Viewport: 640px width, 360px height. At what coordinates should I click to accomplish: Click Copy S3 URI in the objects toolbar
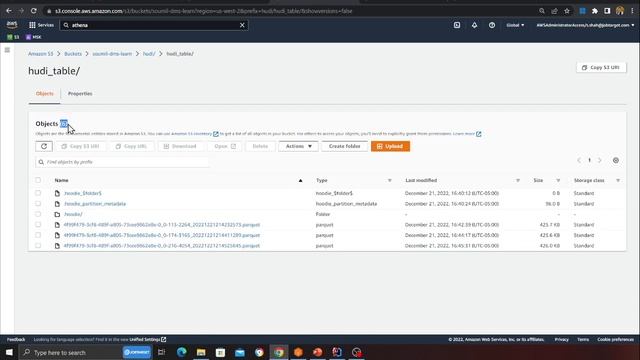click(x=81, y=146)
